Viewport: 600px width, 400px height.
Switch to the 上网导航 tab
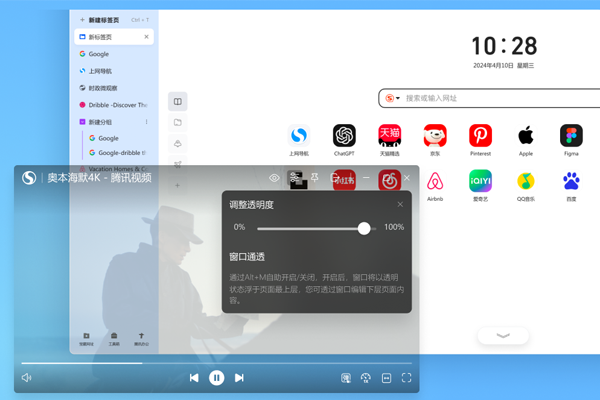click(x=100, y=71)
